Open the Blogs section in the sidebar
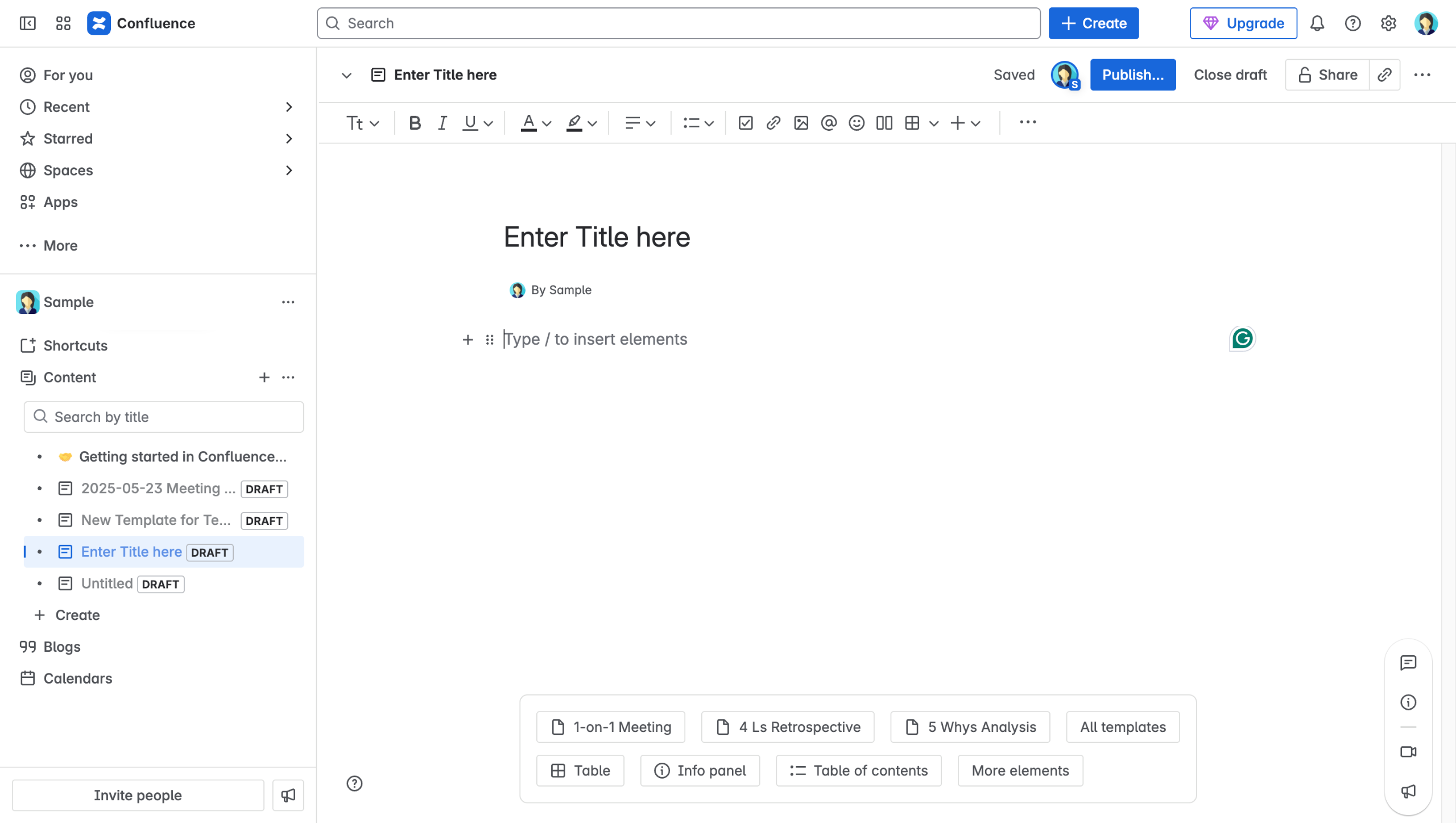Screen dimensions: 1456x823 [61, 647]
